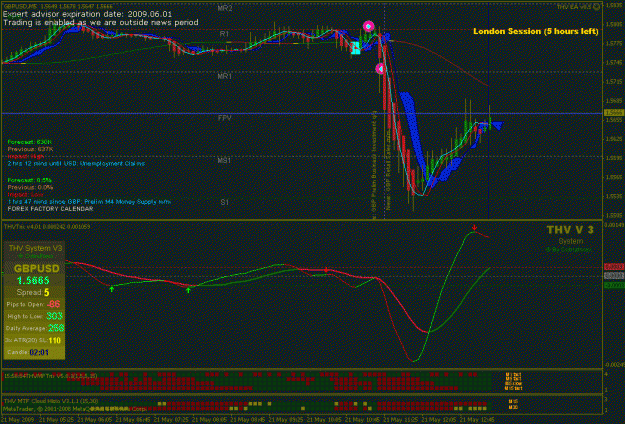625x424 pixels.
Task: Click the R1 pivot level label
Action: pyautogui.click(x=224, y=34)
